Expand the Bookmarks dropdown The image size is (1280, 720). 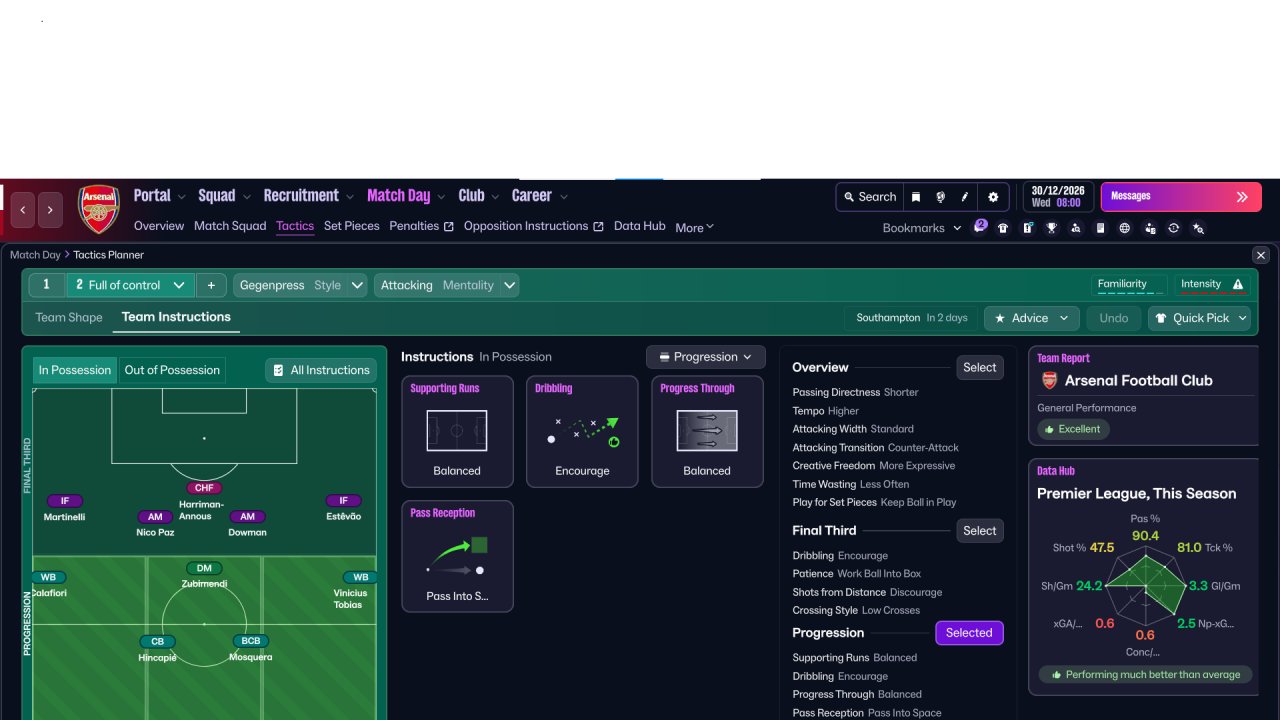coord(922,228)
